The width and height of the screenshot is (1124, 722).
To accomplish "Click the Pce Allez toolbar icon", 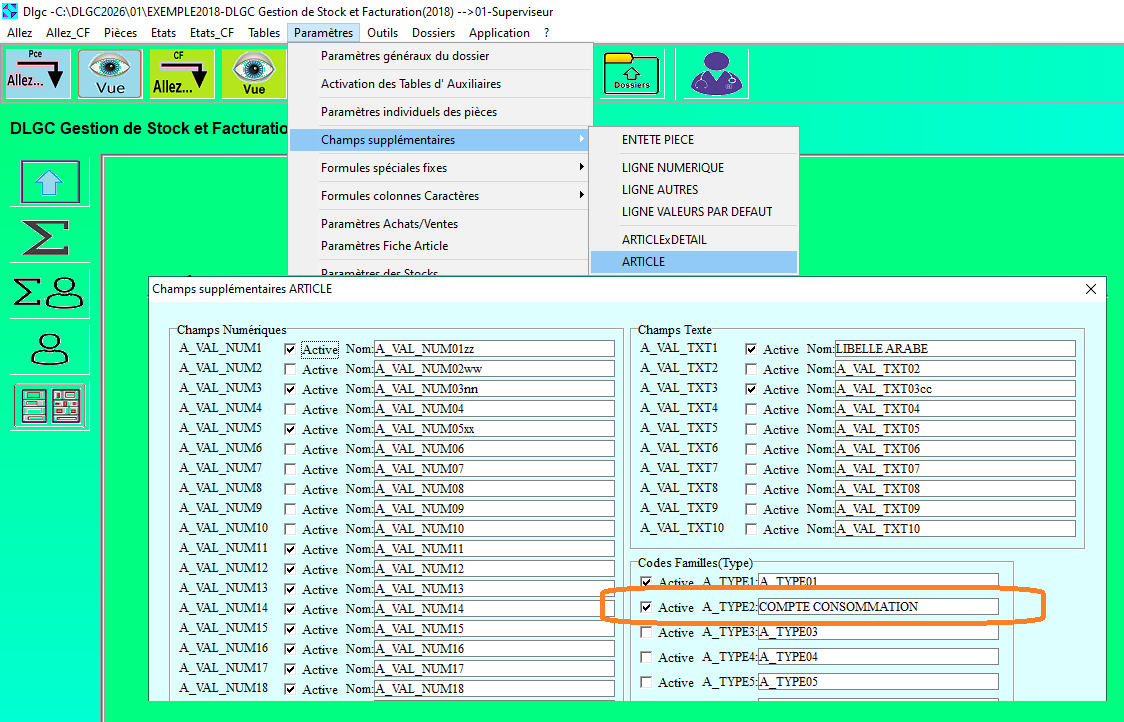I will pyautogui.click(x=38, y=74).
